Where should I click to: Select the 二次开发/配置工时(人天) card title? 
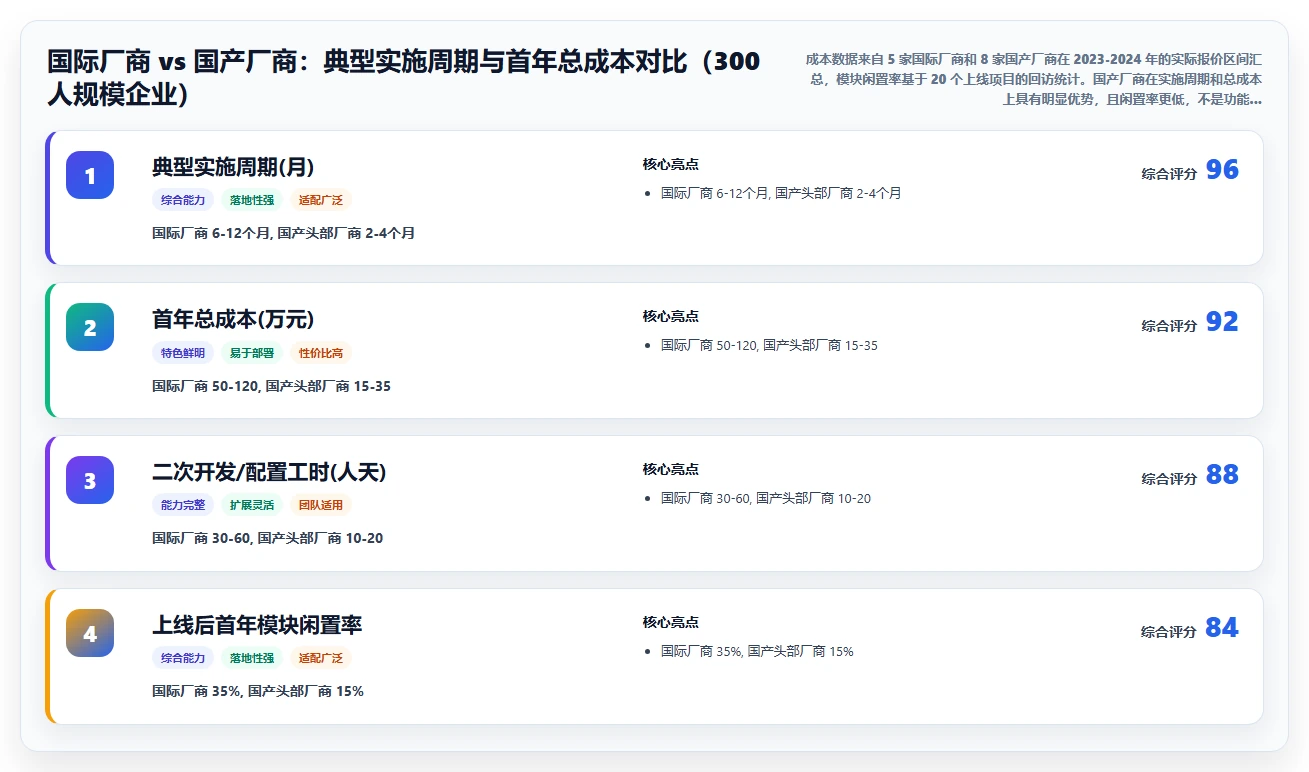[x=269, y=472]
